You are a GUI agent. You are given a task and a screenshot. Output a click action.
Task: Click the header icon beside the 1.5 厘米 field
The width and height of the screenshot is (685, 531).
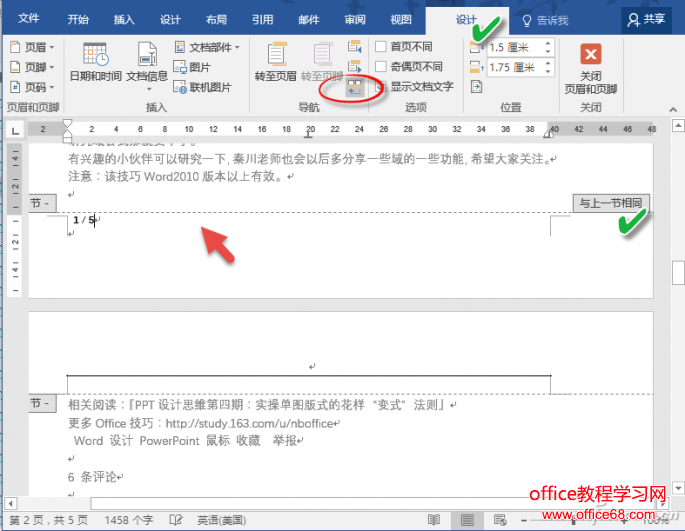point(477,47)
